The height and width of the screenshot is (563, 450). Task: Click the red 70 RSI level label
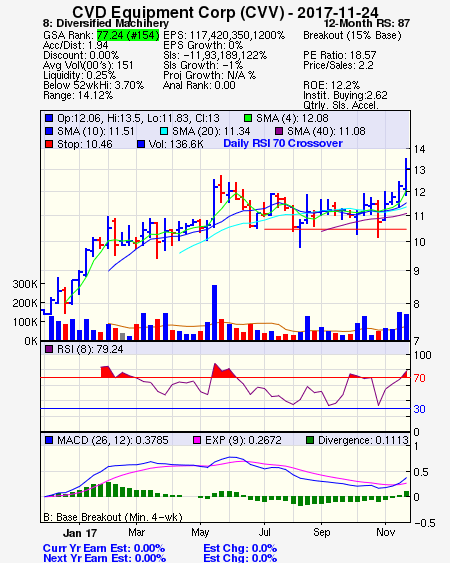coord(419,378)
